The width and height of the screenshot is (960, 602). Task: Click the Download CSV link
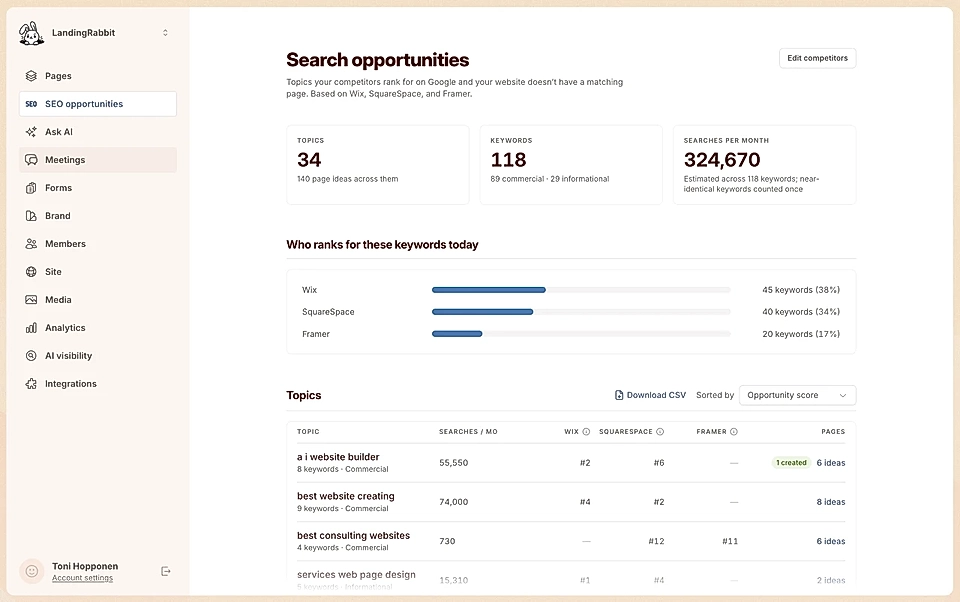650,395
